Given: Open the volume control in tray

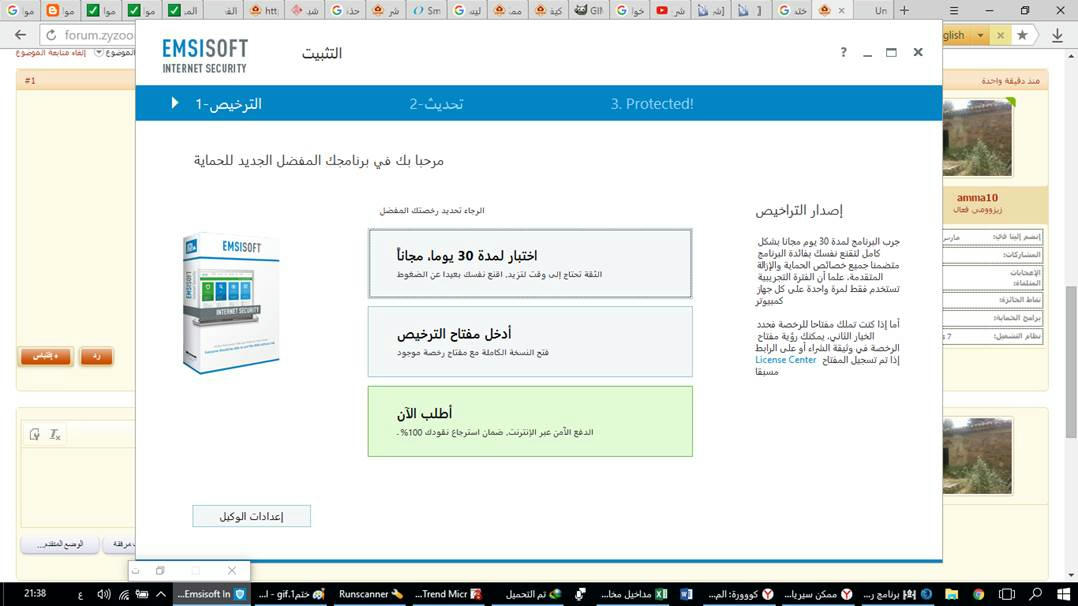Looking at the screenshot, I should tap(104, 594).
